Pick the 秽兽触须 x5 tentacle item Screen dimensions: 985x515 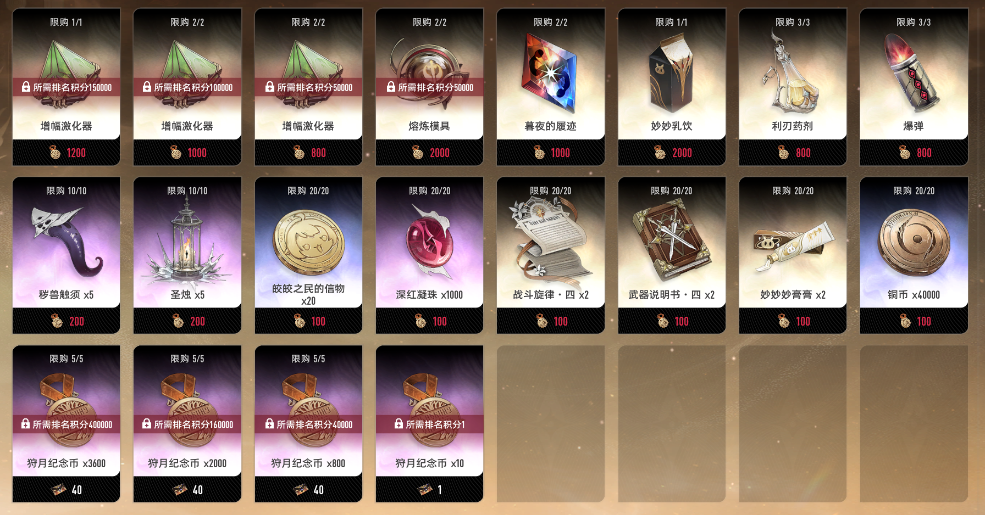click(x=66, y=255)
